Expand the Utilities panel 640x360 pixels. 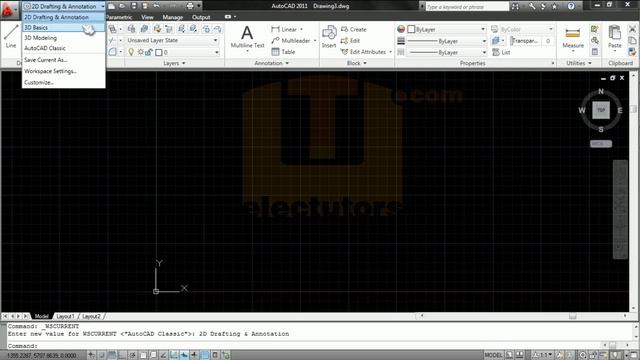[x=579, y=63]
